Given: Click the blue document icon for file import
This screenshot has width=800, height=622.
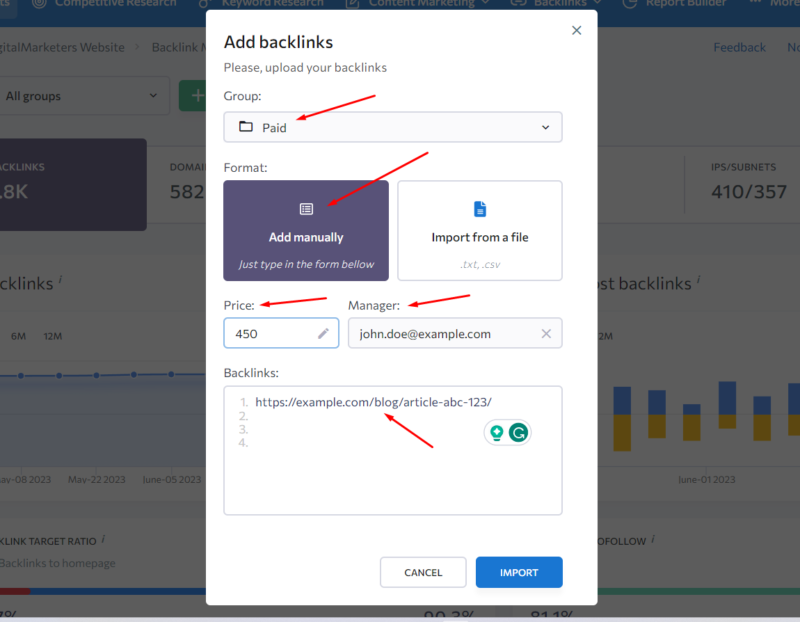Looking at the screenshot, I should tap(480, 209).
